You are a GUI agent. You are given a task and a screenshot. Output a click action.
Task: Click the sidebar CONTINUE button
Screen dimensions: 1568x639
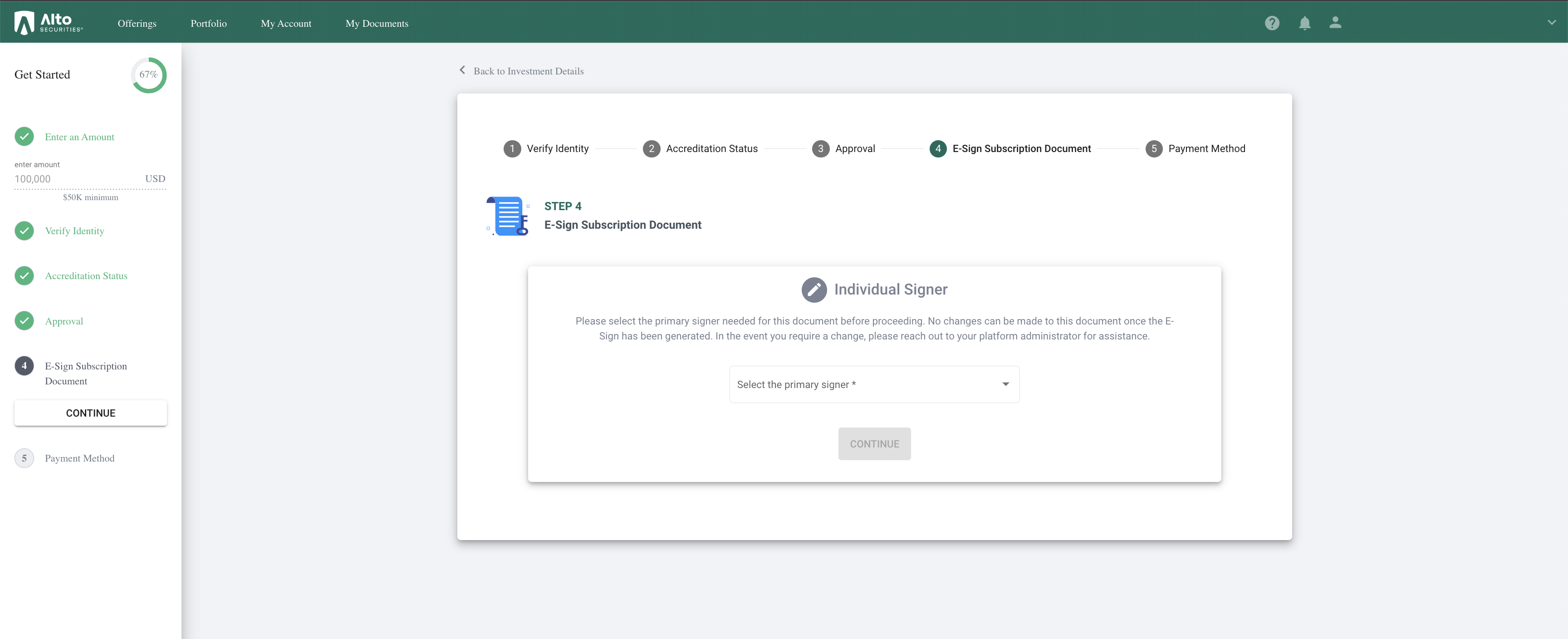tap(91, 413)
